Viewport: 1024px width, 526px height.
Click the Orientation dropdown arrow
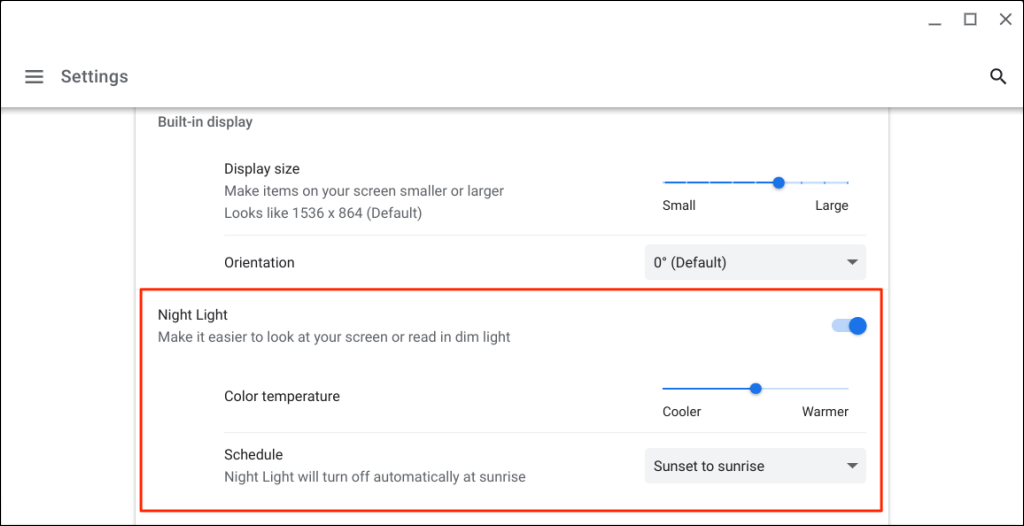point(852,263)
